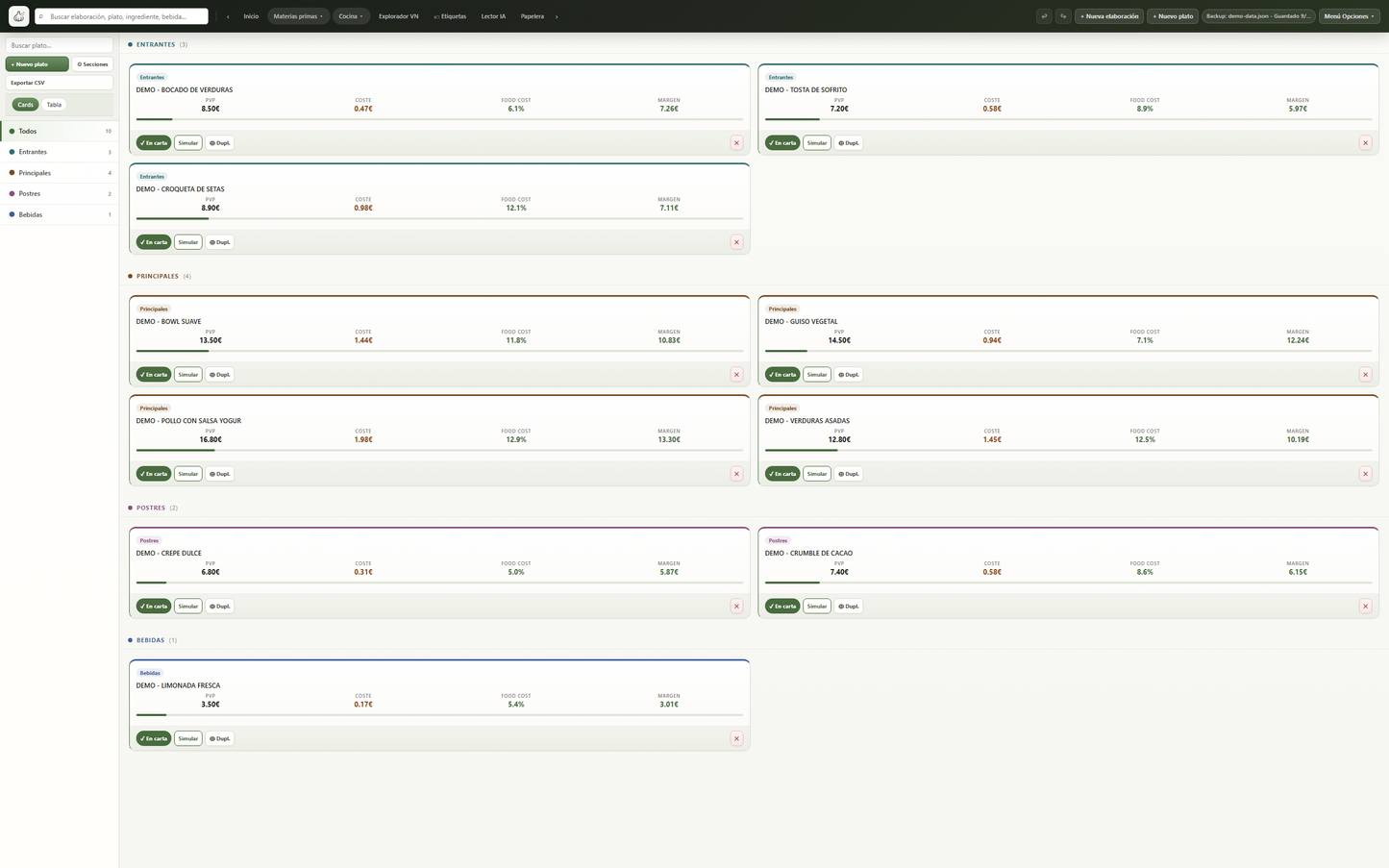Remove the Guiso Vegetal dish via X

coord(1365,375)
